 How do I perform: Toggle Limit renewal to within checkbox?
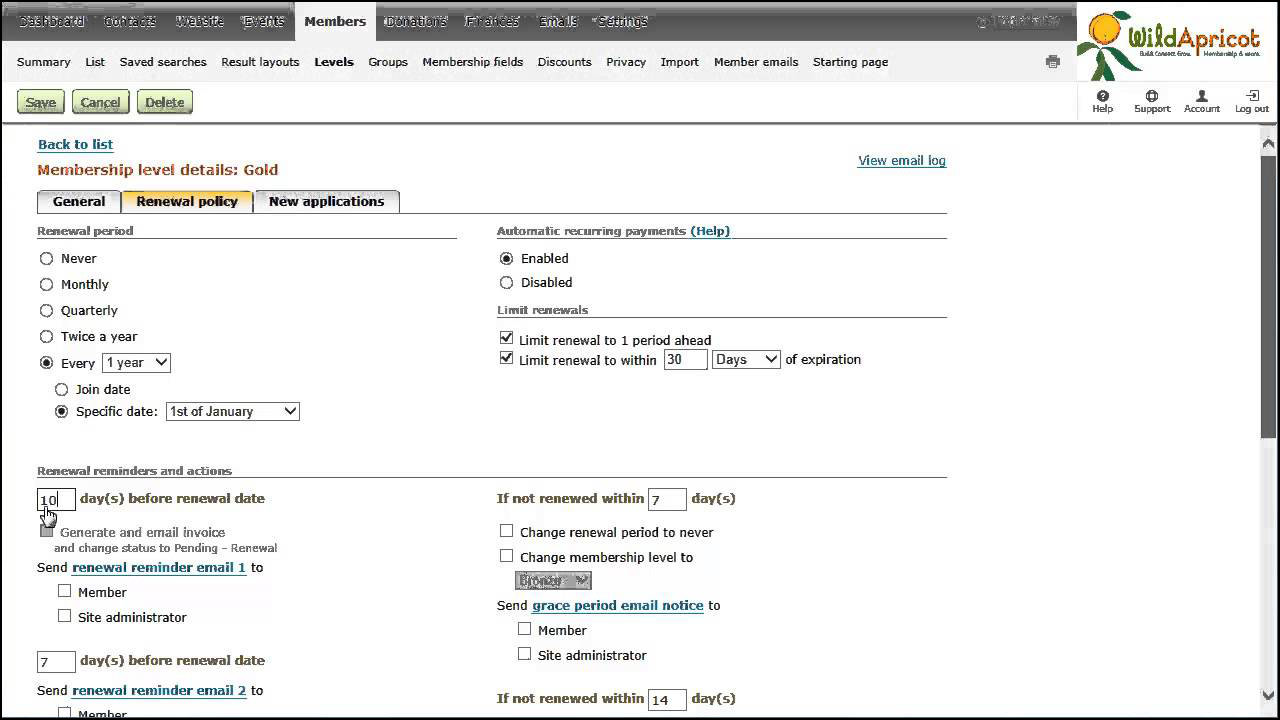[x=506, y=358]
